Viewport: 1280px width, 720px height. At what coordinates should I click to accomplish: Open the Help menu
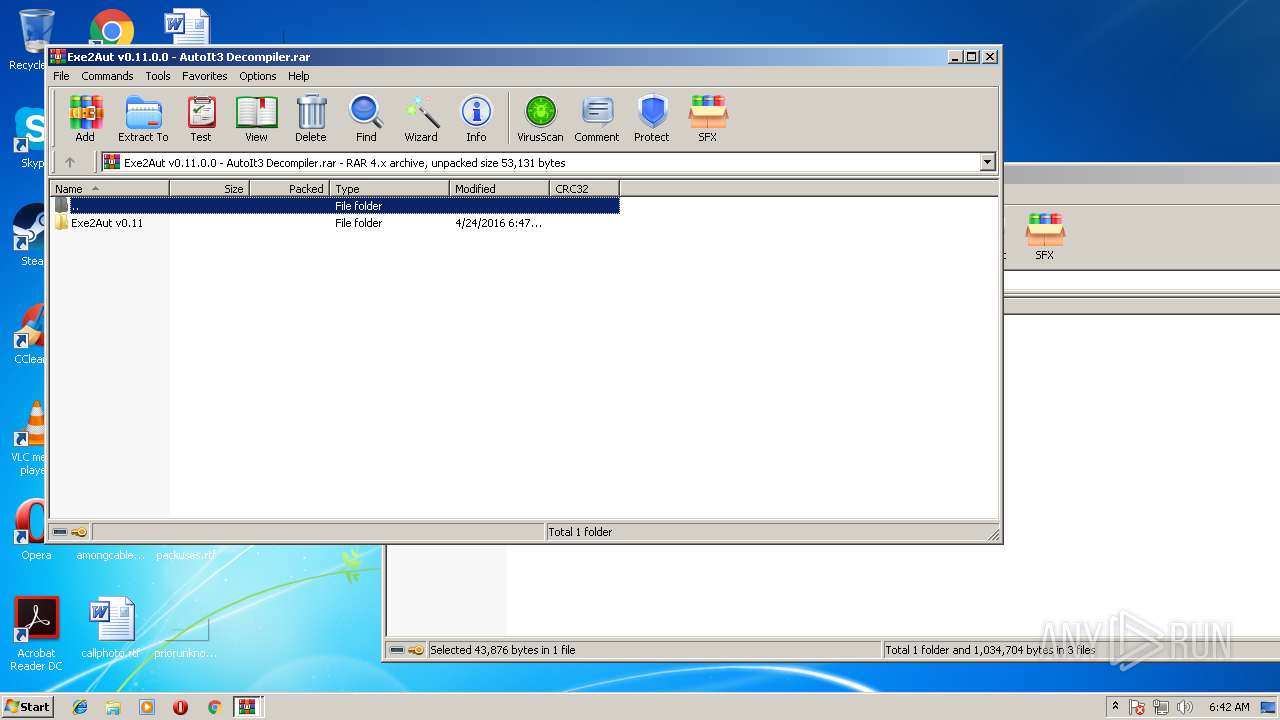[299, 76]
